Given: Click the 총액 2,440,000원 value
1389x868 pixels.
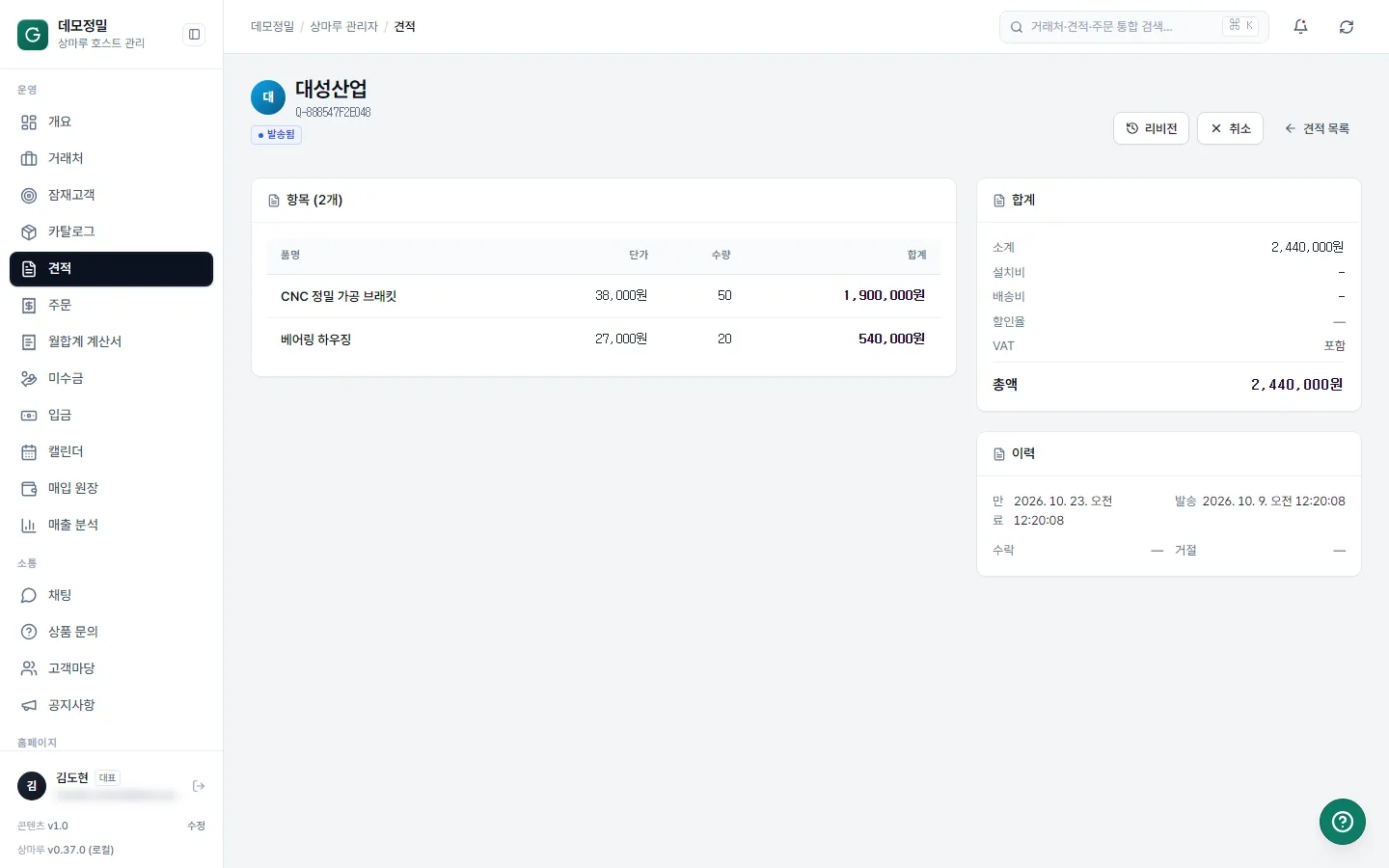Looking at the screenshot, I should pos(1296,385).
